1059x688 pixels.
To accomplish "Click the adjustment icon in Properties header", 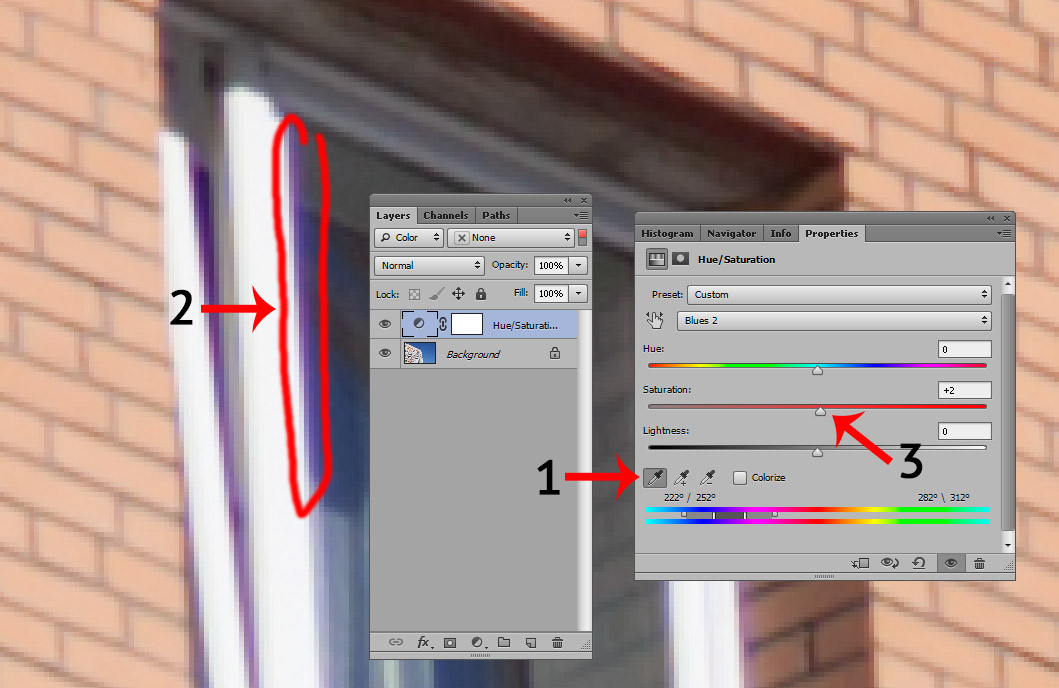I will (656, 259).
